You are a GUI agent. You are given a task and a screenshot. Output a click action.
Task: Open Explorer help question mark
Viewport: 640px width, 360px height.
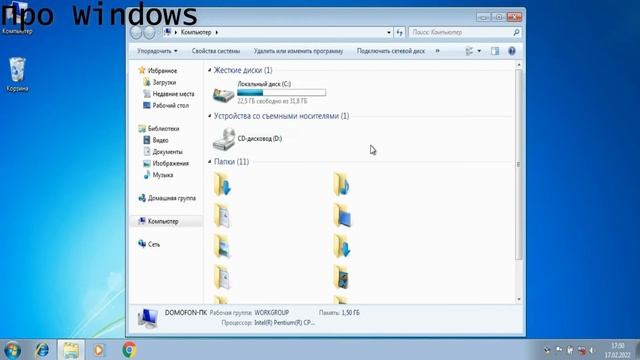coord(512,51)
